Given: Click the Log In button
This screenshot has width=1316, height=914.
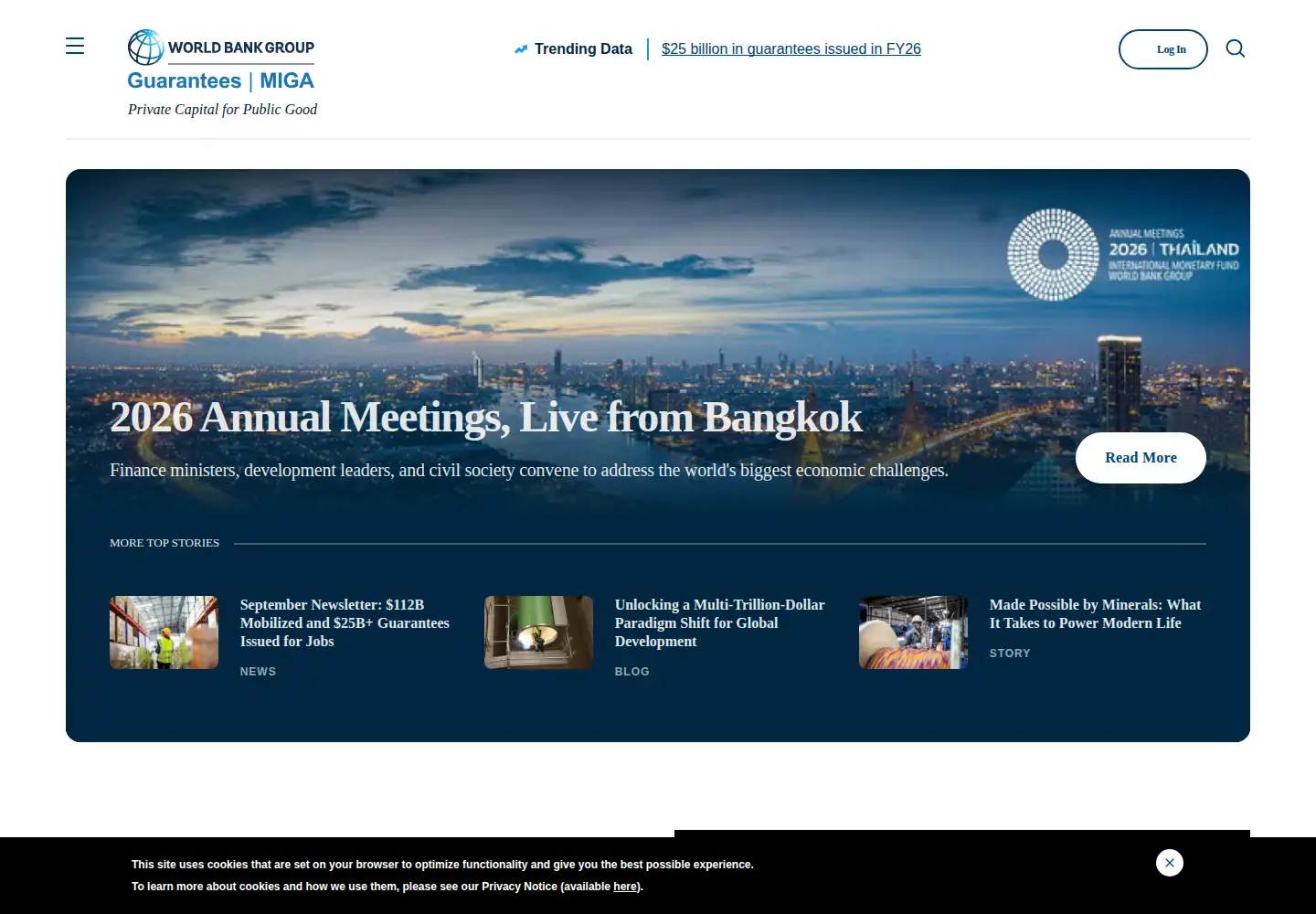Looking at the screenshot, I should click(x=1163, y=49).
